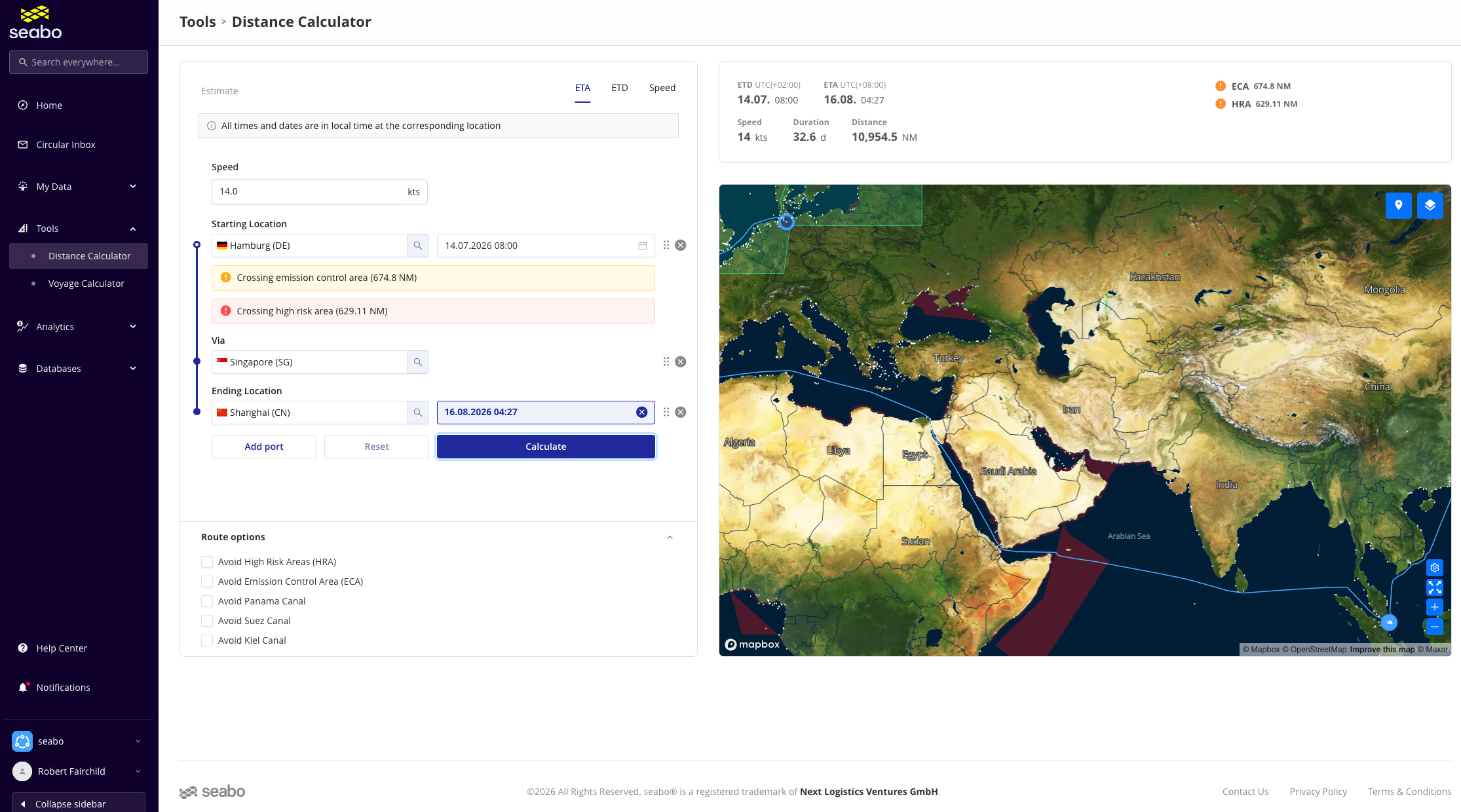The image size is (1461, 812).
Task: Click the map fullscreen expand icon
Action: click(1435, 587)
